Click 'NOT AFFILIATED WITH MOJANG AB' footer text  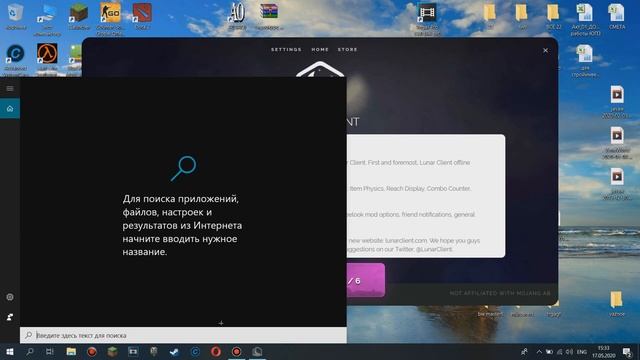pos(500,293)
